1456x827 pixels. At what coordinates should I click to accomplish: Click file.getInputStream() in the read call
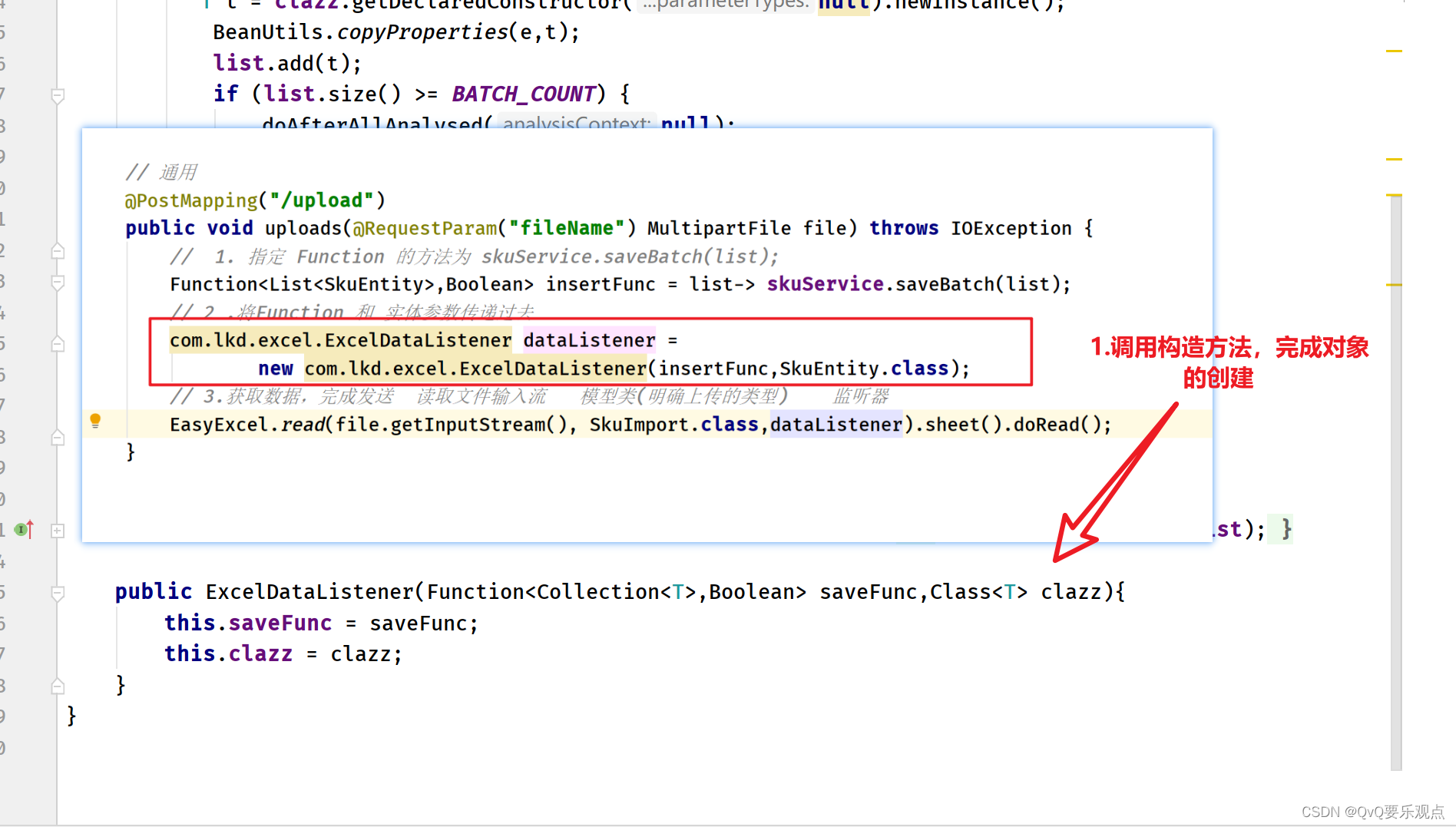(451, 425)
